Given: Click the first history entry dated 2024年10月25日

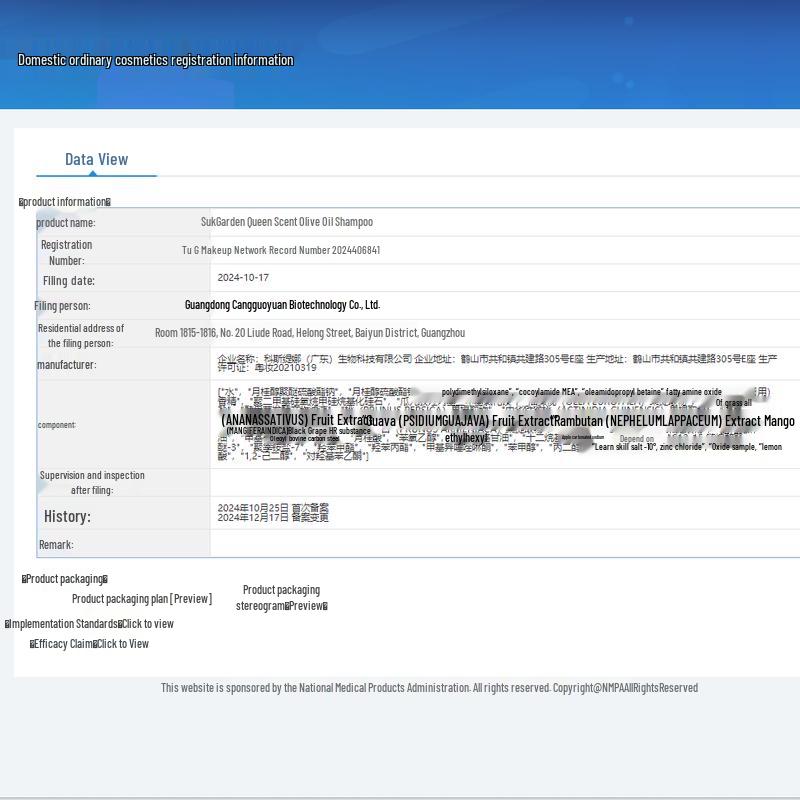Looking at the screenshot, I should 273,508.
